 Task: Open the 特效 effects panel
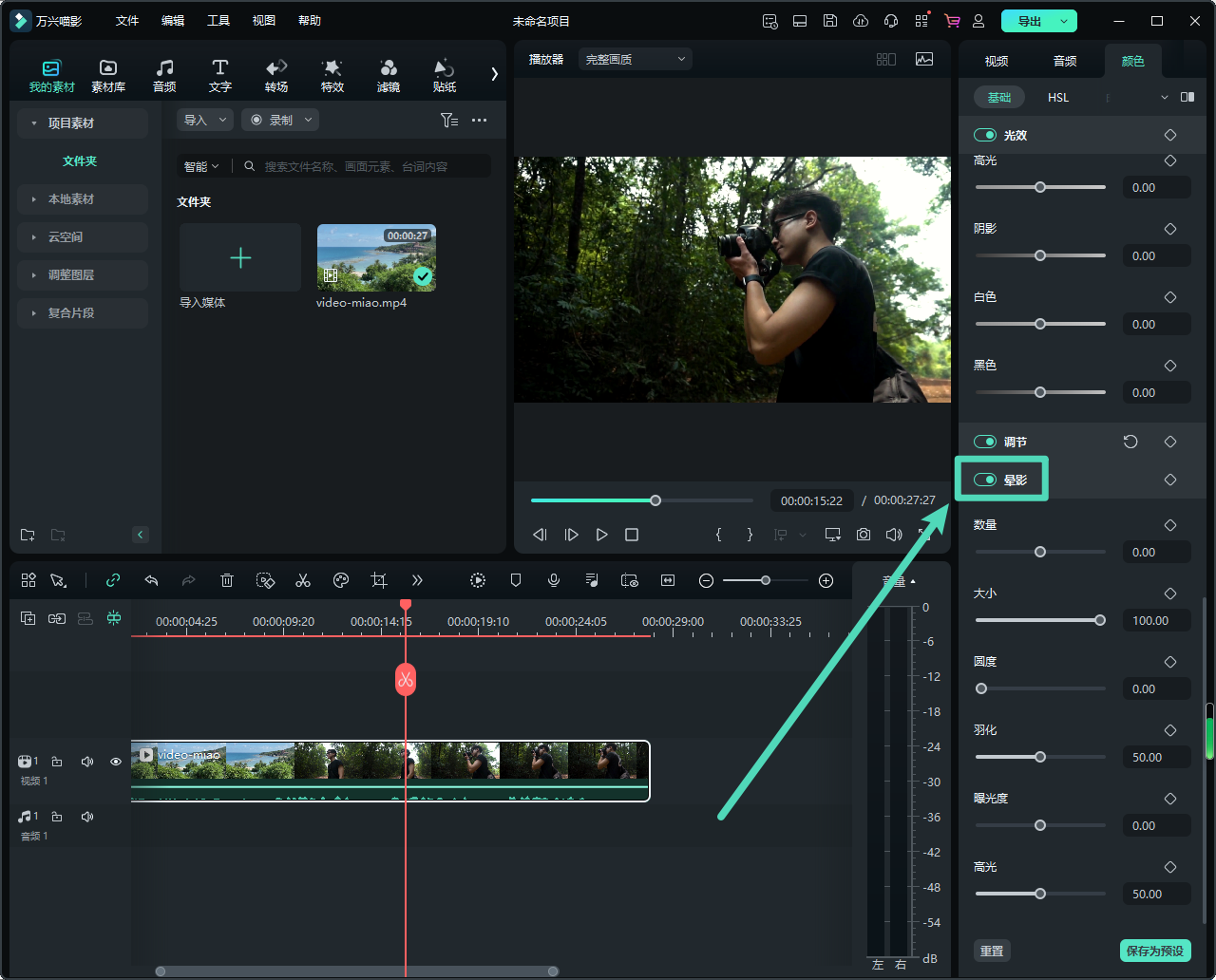(332, 75)
